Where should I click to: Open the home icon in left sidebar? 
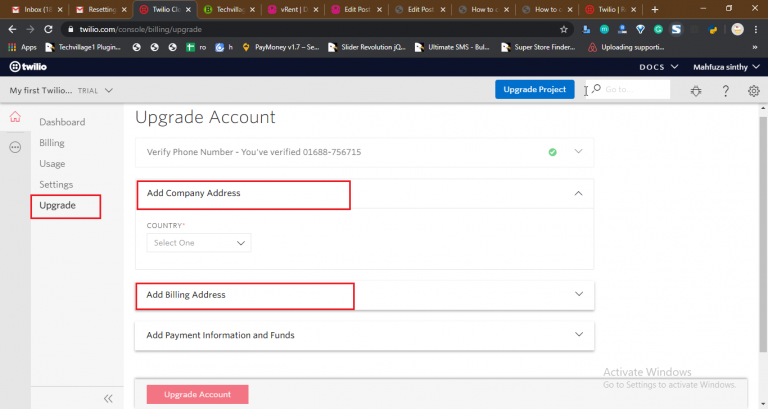(x=15, y=118)
